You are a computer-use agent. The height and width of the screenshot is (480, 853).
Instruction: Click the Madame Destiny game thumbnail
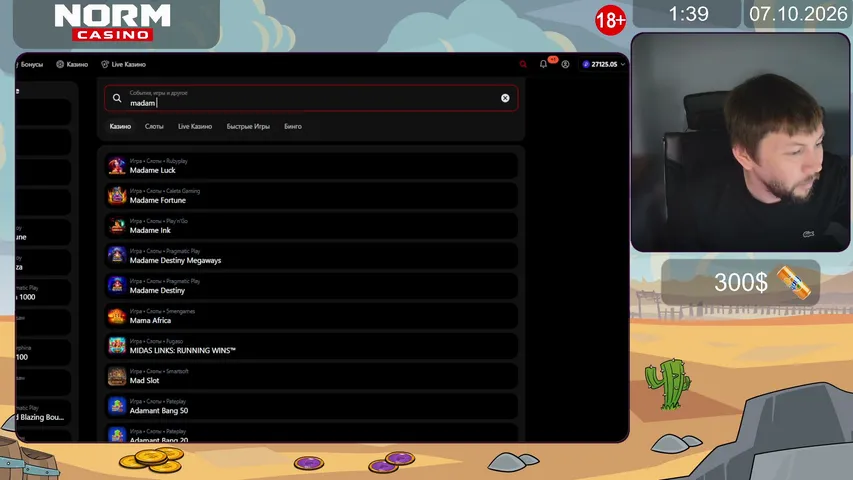(117, 286)
